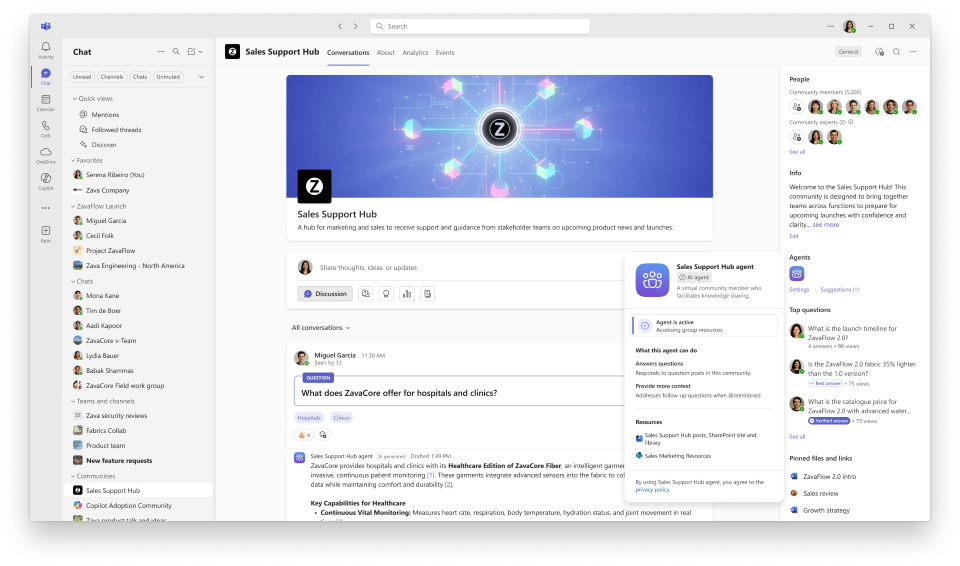
Task: Click Share thoughts, ideas, or updates box
Action: [368, 268]
